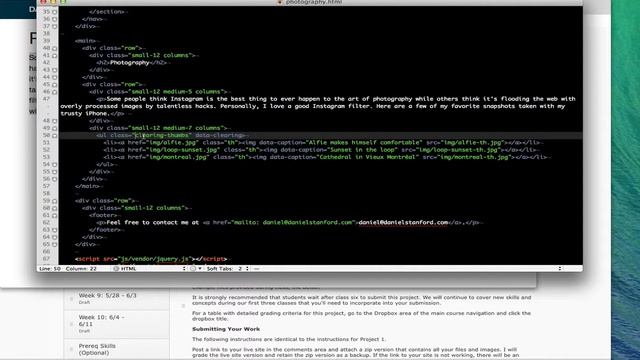Collapse fold marker on line 35
Screen dimensions: 640x360
click(x=54, y=12)
